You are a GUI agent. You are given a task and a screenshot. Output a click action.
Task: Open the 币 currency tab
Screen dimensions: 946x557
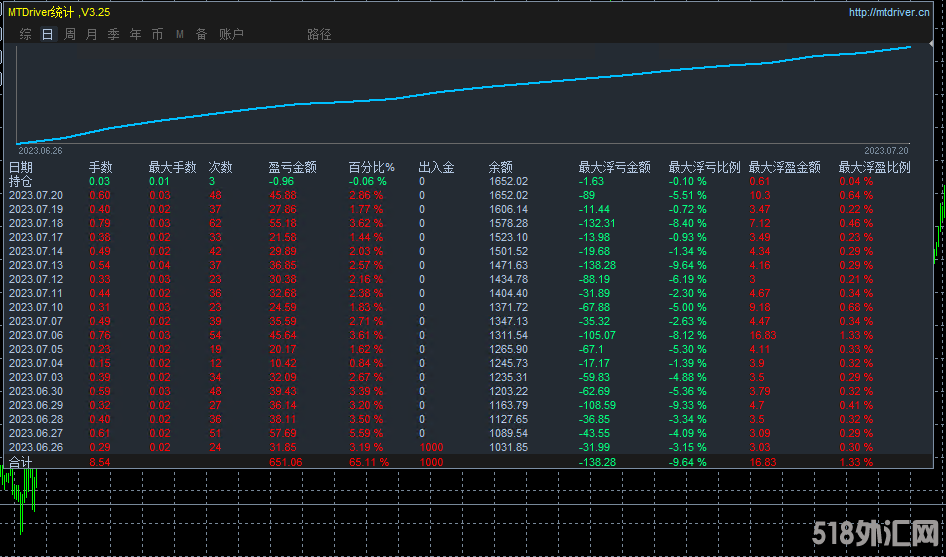(157, 34)
